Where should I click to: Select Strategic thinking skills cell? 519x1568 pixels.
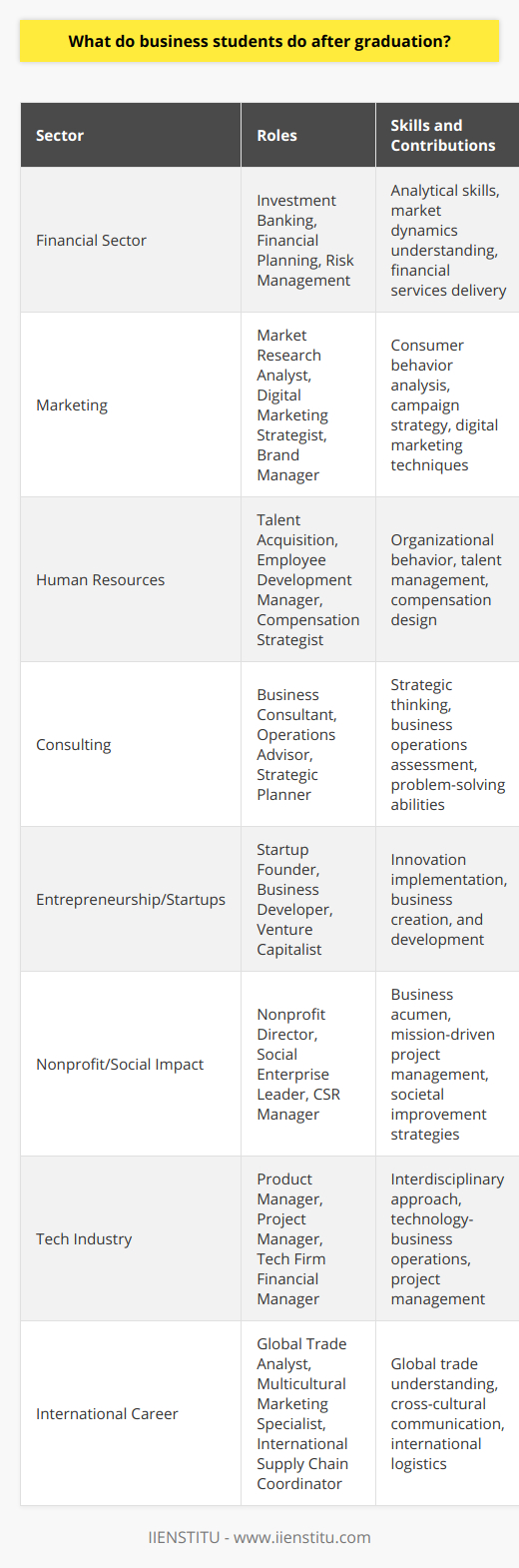tap(446, 744)
